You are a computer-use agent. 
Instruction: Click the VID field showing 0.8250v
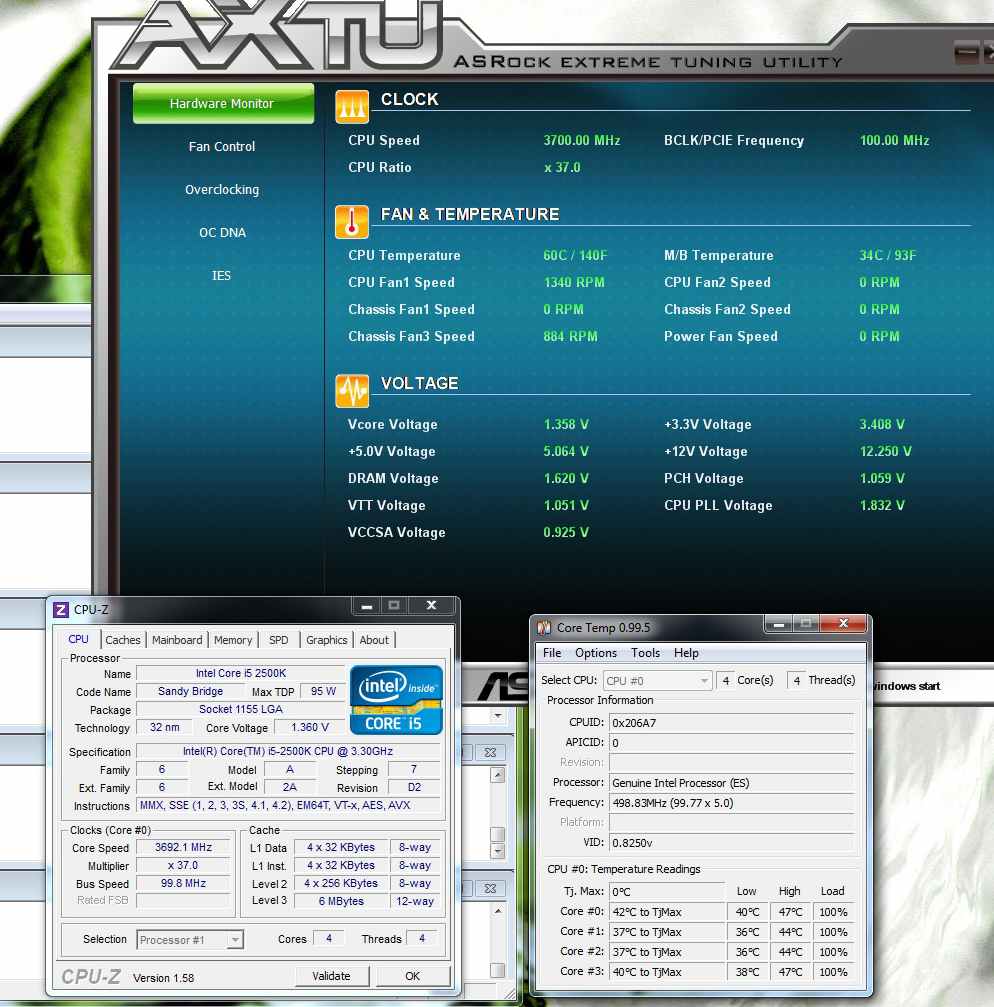(x=731, y=842)
